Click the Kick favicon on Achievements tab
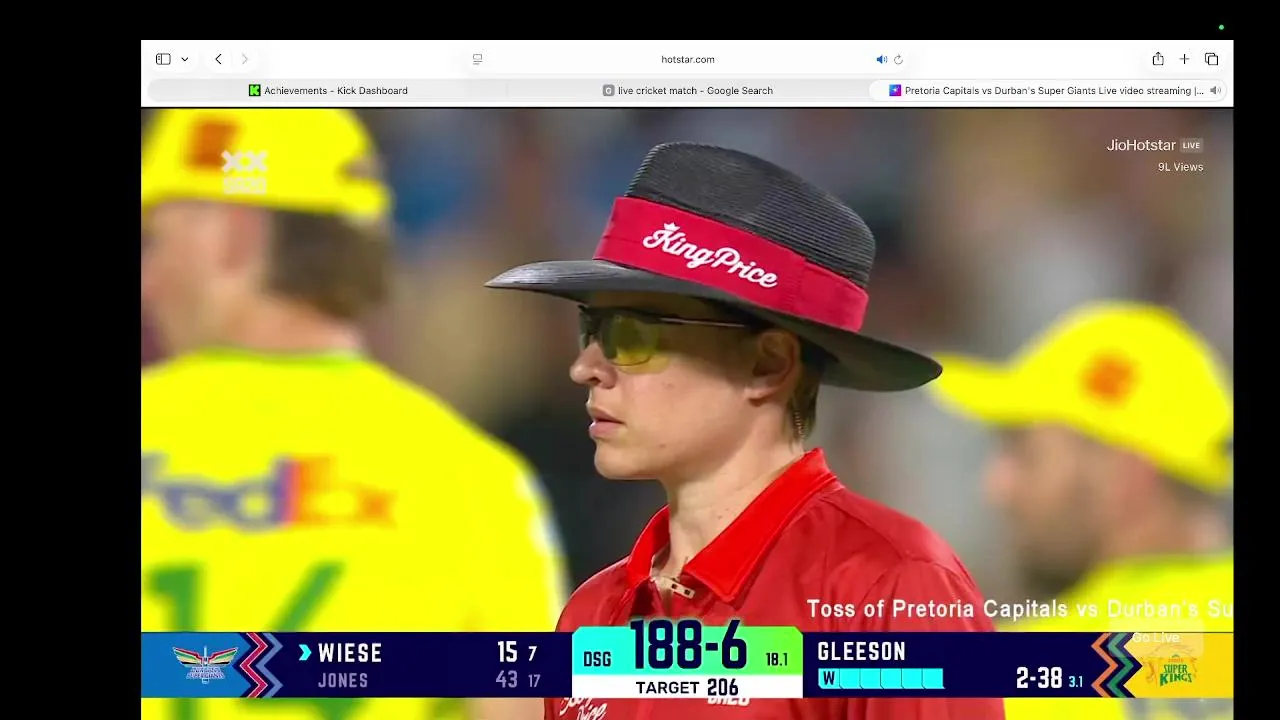The height and width of the screenshot is (720, 1280). [x=254, y=90]
